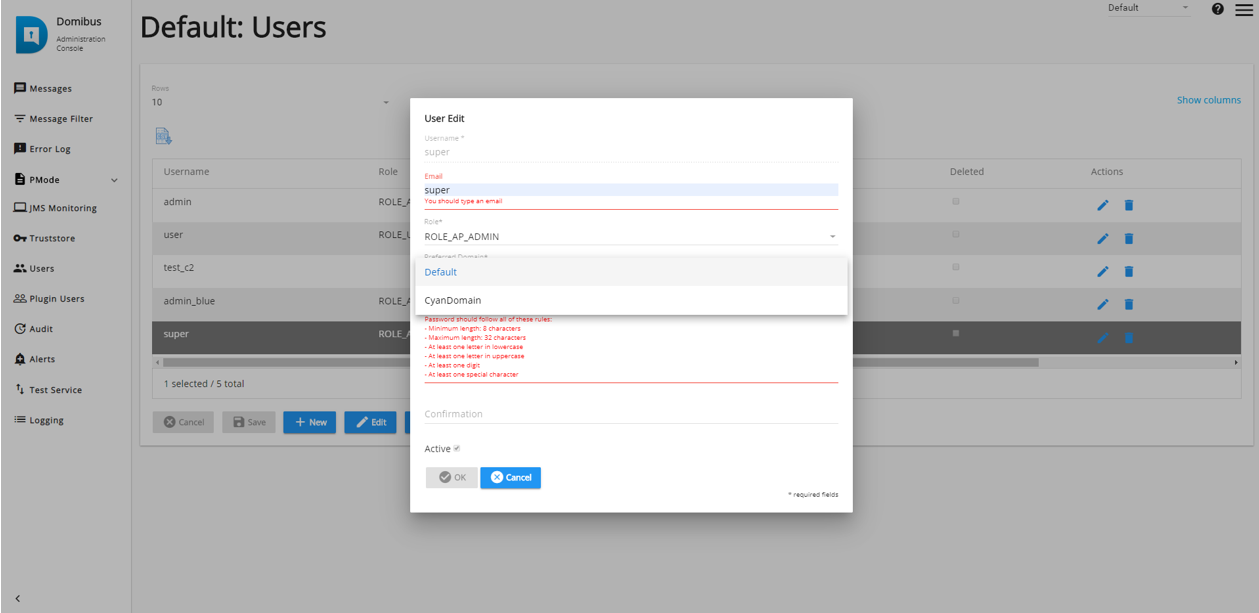Go to JMS Monitoring in sidebar
Viewport: 1259px width, 613px height.
(x=61, y=208)
